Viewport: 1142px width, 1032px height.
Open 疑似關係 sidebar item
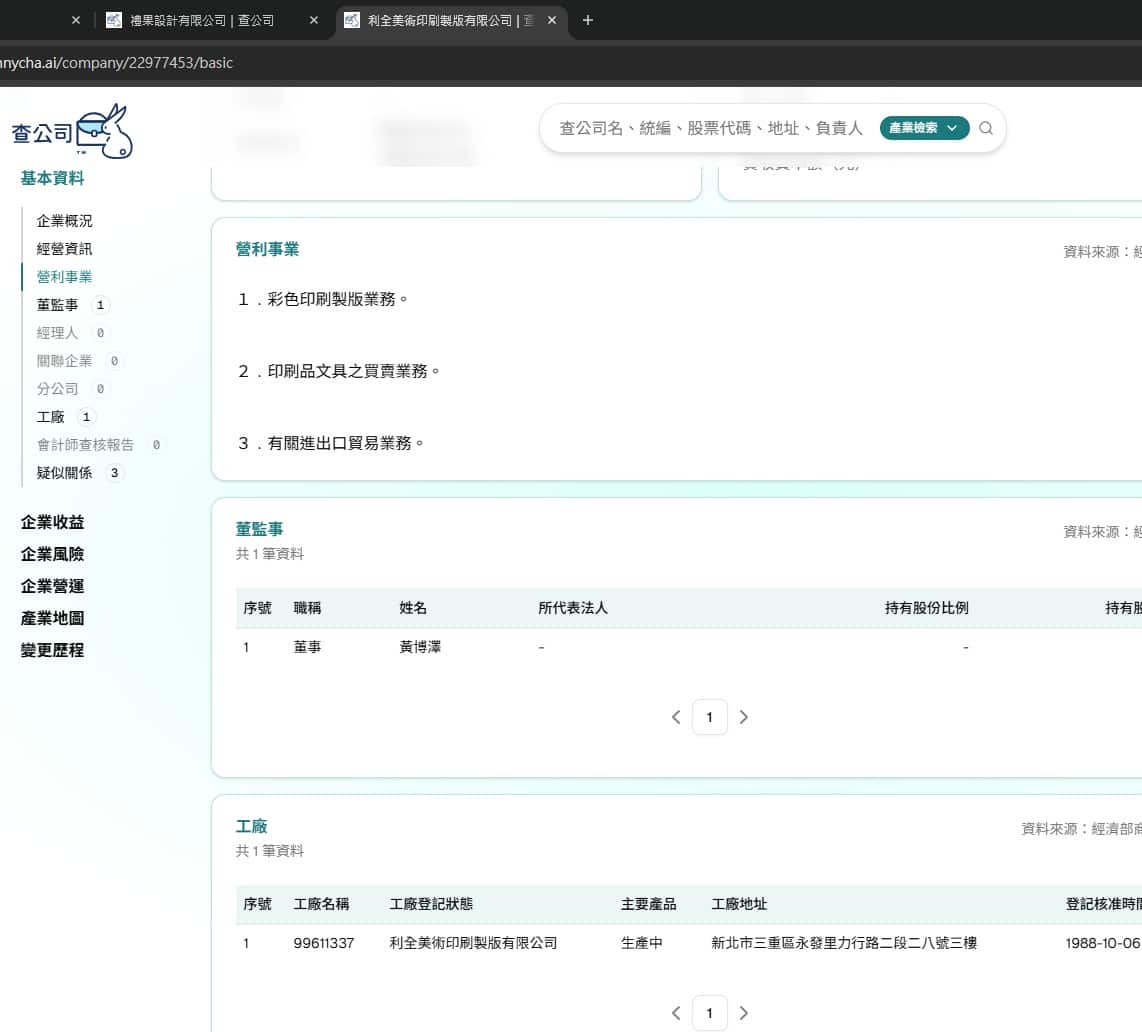65,473
